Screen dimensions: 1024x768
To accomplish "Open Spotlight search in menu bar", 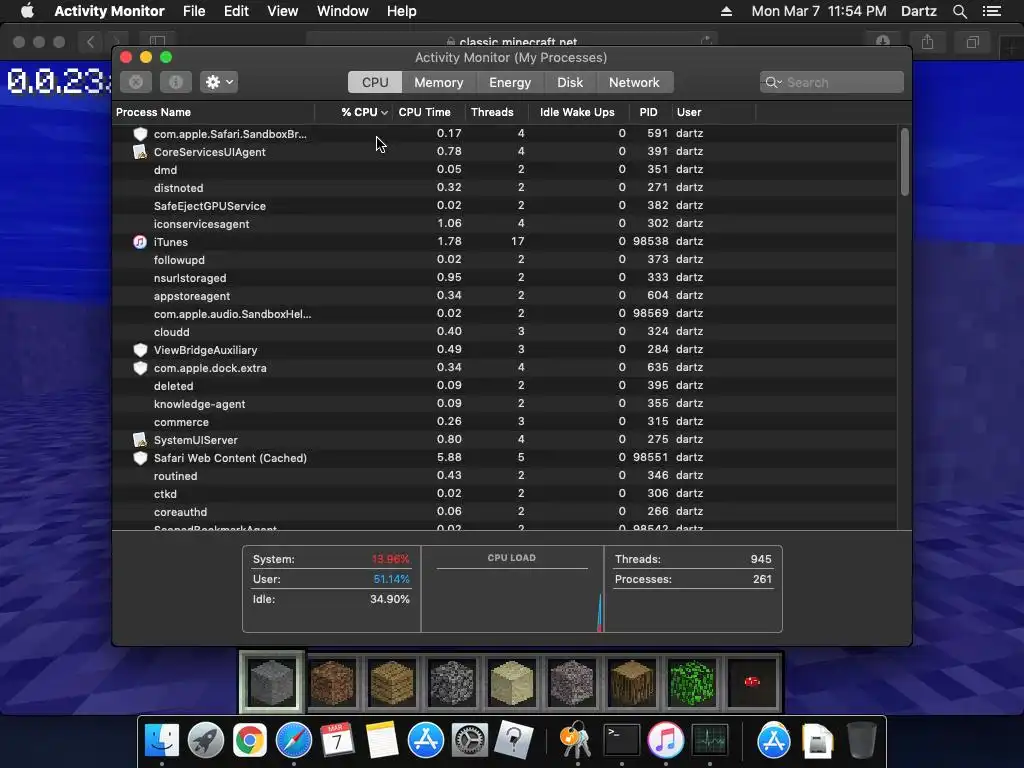I will pyautogui.click(x=960, y=11).
